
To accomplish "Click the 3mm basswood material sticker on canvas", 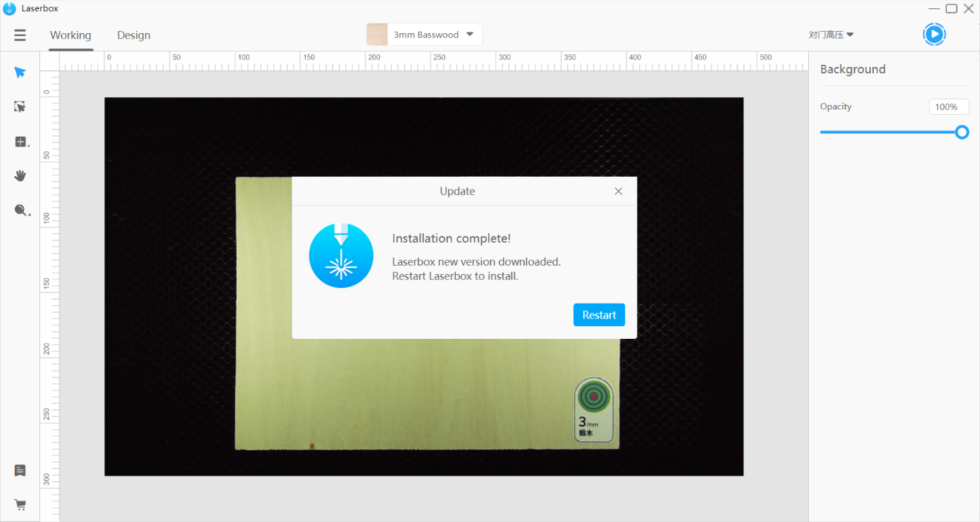I will pos(594,409).
